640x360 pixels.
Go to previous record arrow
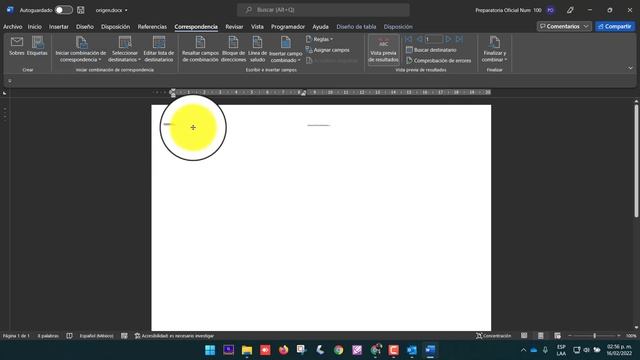419,39
